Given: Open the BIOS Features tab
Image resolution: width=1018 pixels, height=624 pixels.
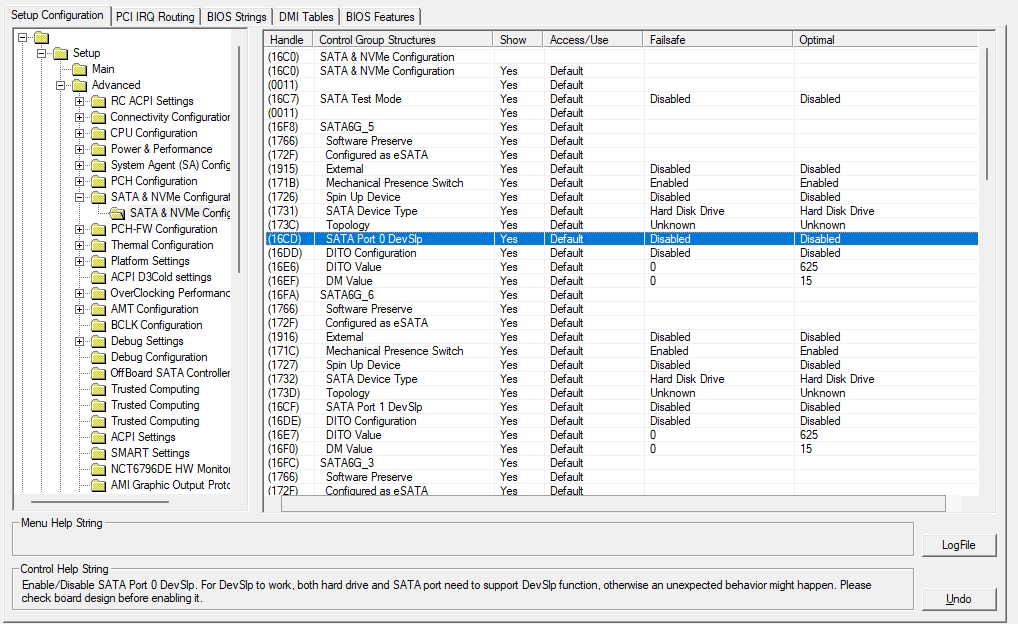Looking at the screenshot, I should point(380,17).
